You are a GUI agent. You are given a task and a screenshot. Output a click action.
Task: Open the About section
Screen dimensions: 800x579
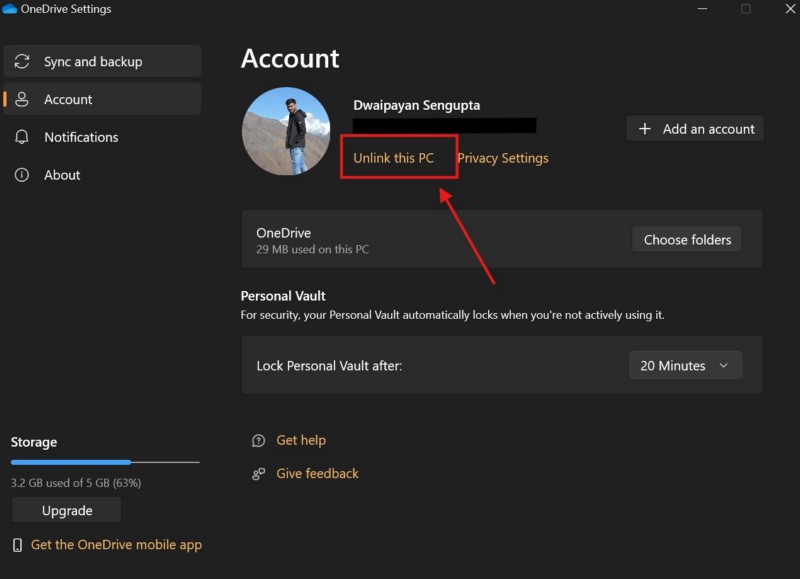60,175
